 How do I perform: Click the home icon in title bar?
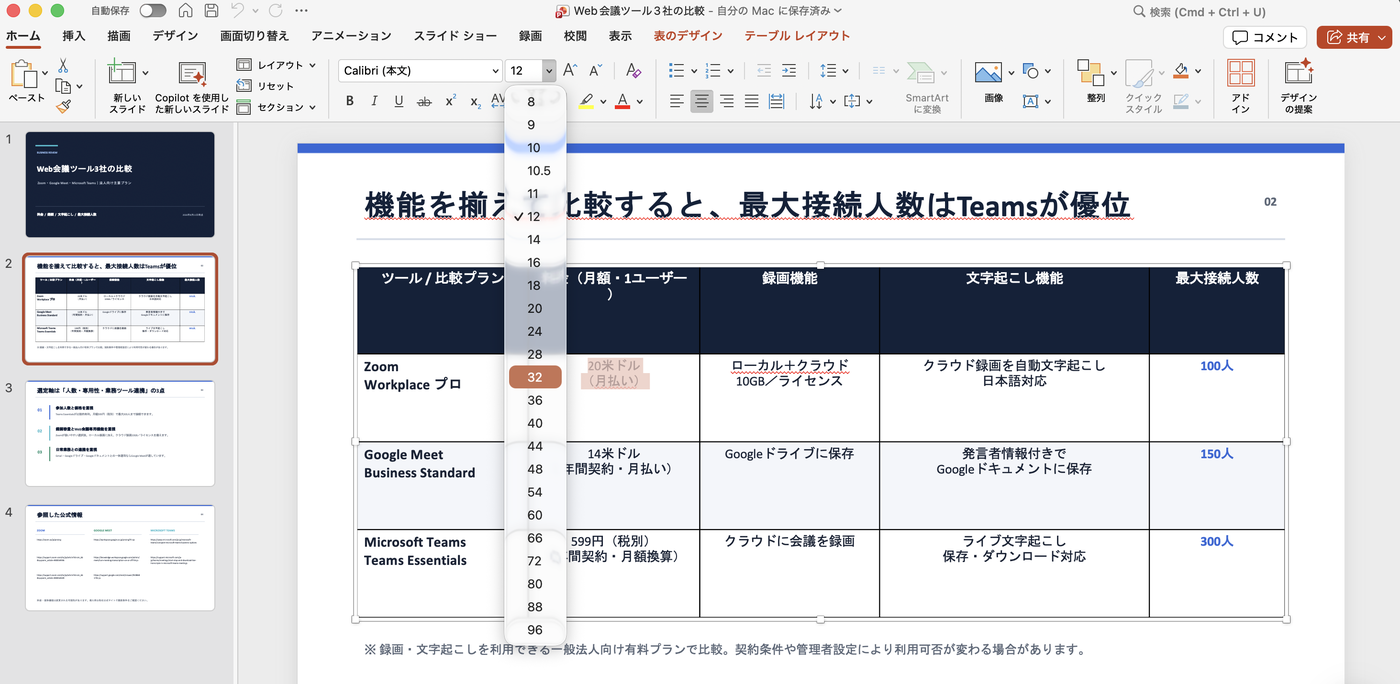click(x=185, y=11)
